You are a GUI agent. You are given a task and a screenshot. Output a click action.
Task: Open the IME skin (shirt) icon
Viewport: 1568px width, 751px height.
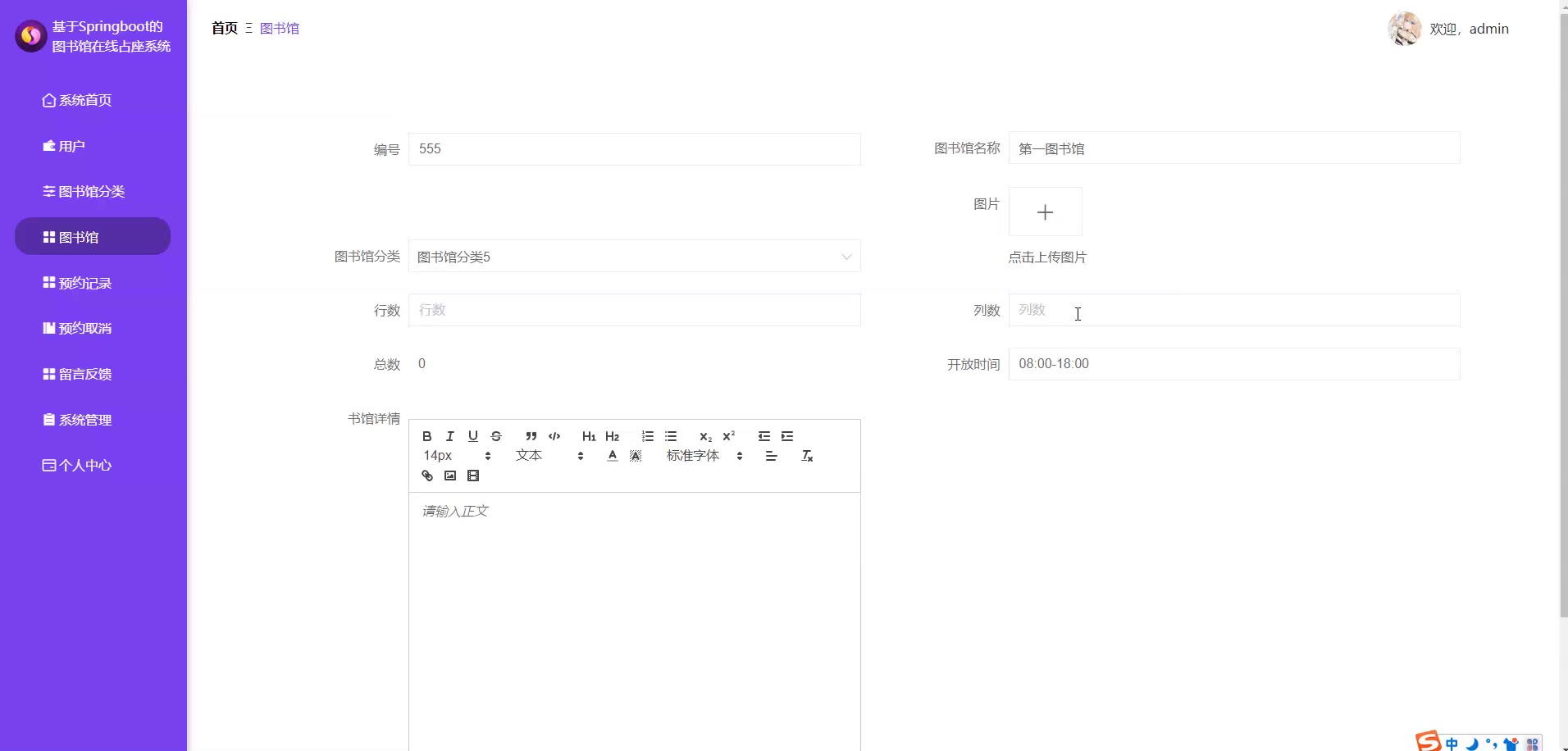click(x=1511, y=744)
